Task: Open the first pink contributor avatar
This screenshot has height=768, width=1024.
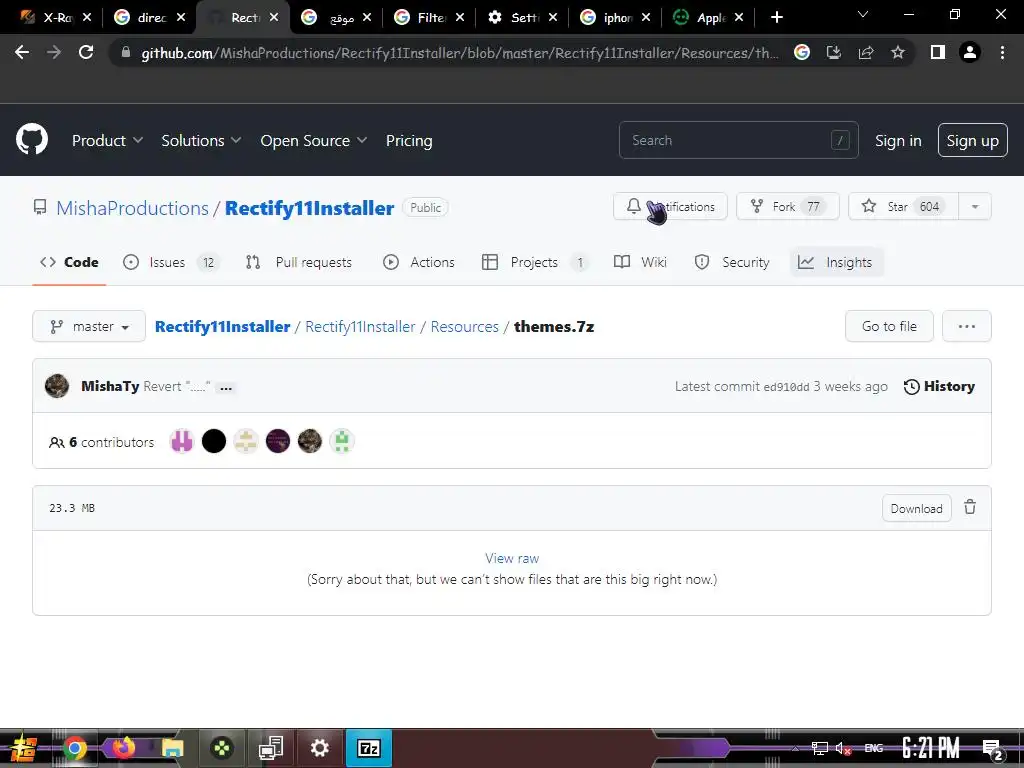Action: click(x=182, y=441)
